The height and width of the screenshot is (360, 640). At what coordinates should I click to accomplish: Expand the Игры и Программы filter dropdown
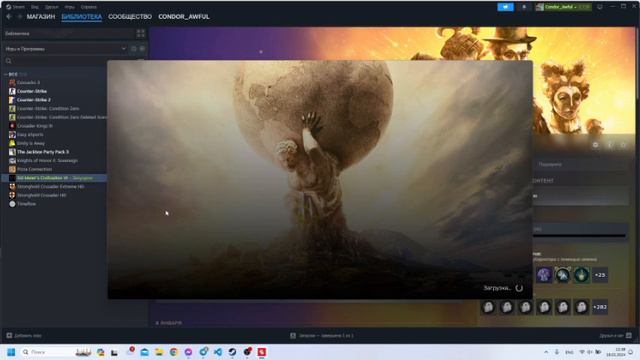65,49
